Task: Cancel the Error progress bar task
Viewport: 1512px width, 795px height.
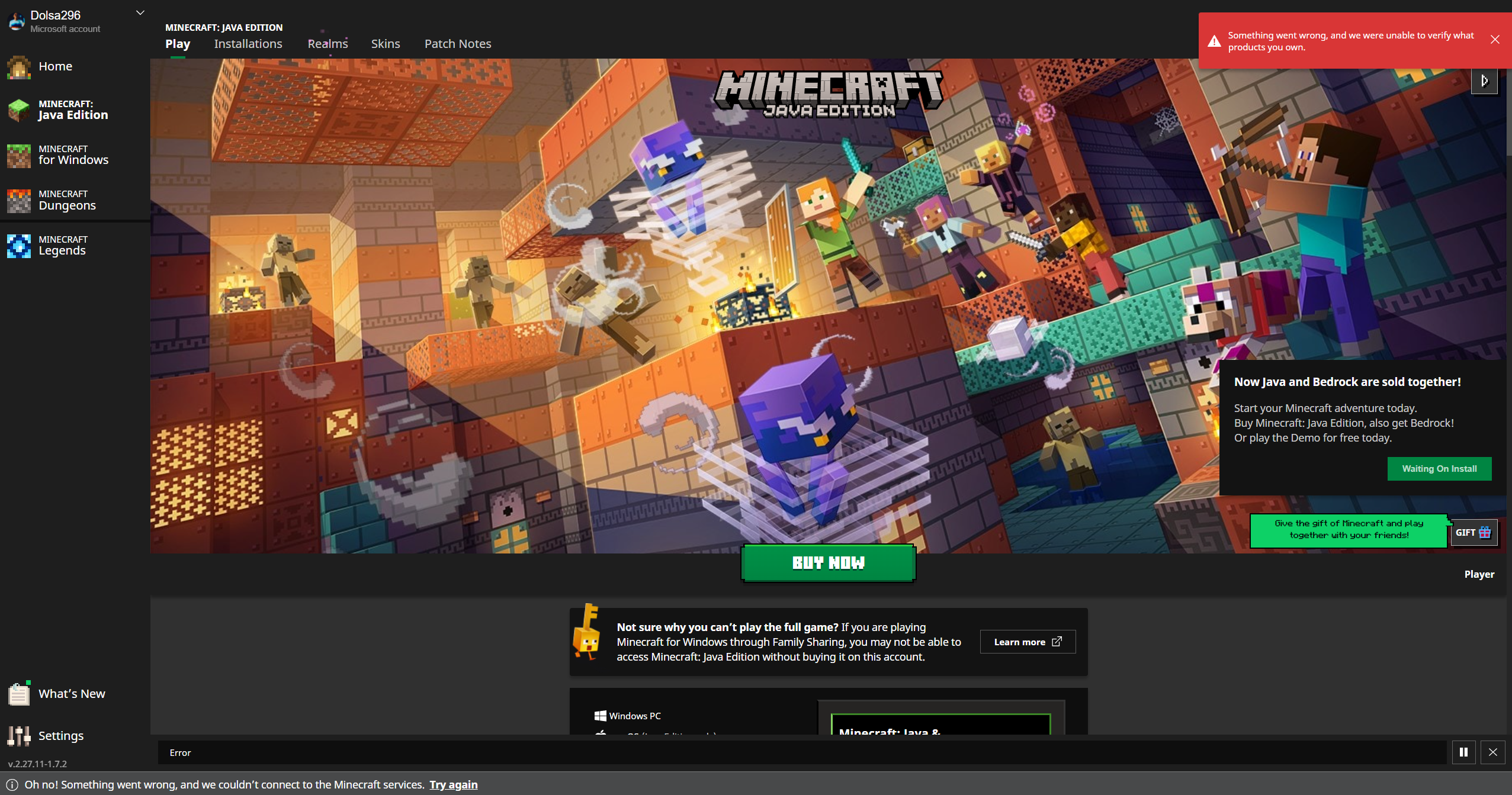Action: pyautogui.click(x=1492, y=752)
